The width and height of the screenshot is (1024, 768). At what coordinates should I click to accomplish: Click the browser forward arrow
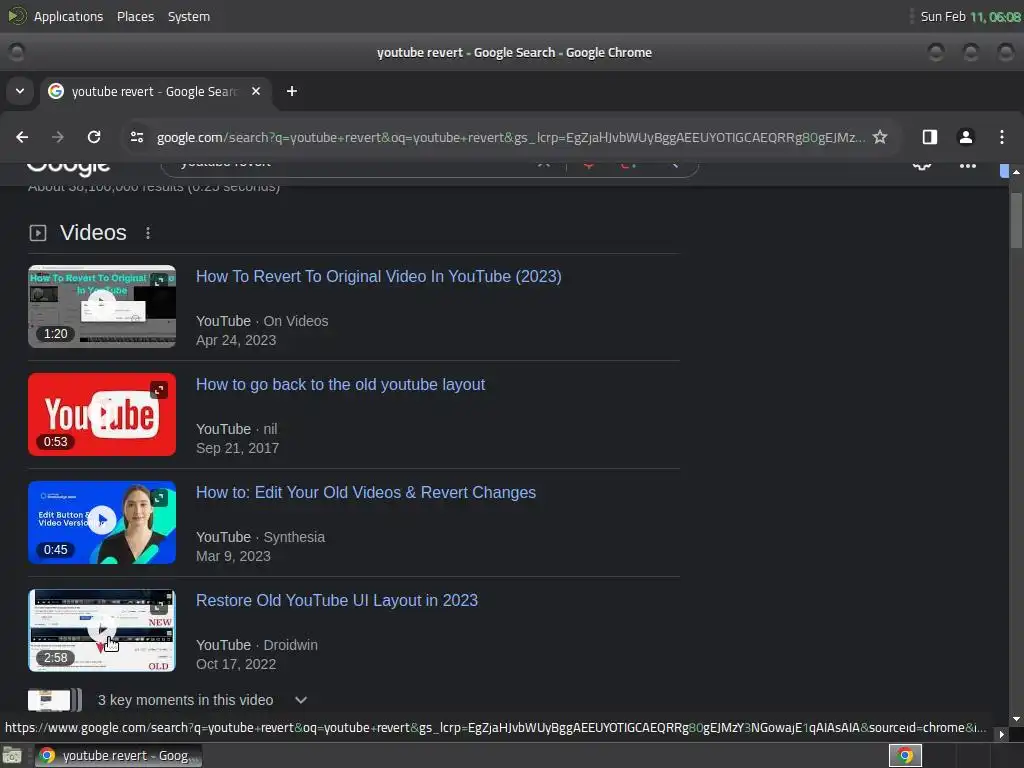[x=58, y=137]
